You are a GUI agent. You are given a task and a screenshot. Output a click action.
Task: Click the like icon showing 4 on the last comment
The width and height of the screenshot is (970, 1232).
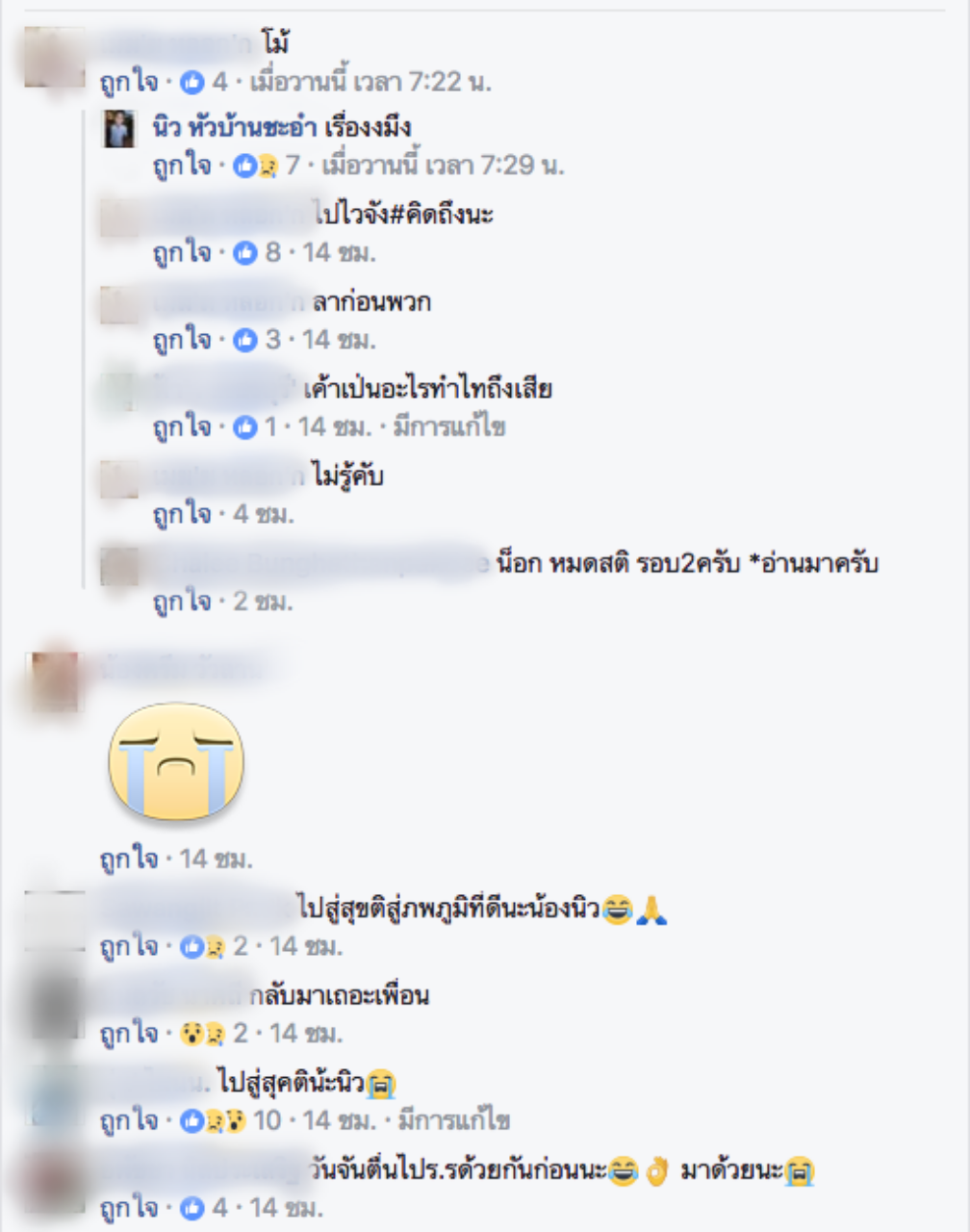click(192, 1208)
